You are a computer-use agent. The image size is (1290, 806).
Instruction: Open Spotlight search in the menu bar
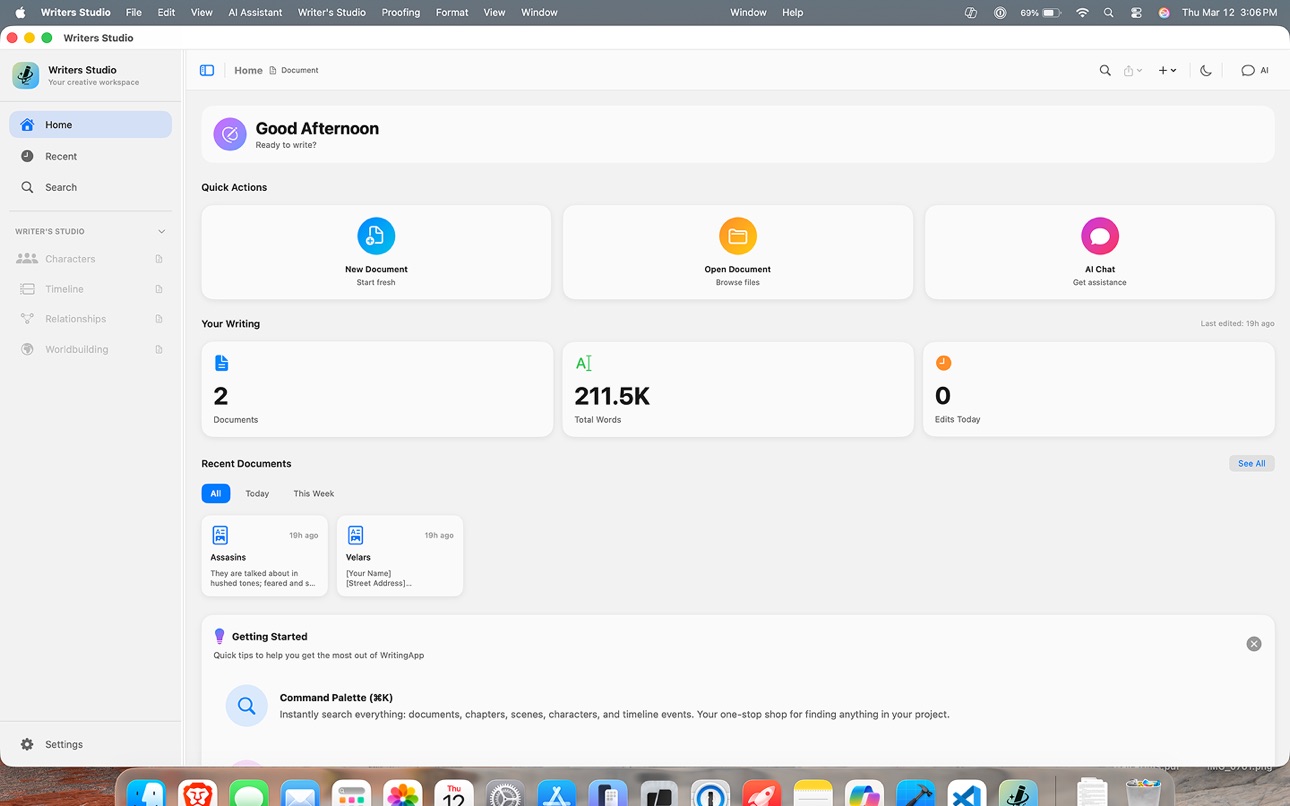pyautogui.click(x=1108, y=12)
